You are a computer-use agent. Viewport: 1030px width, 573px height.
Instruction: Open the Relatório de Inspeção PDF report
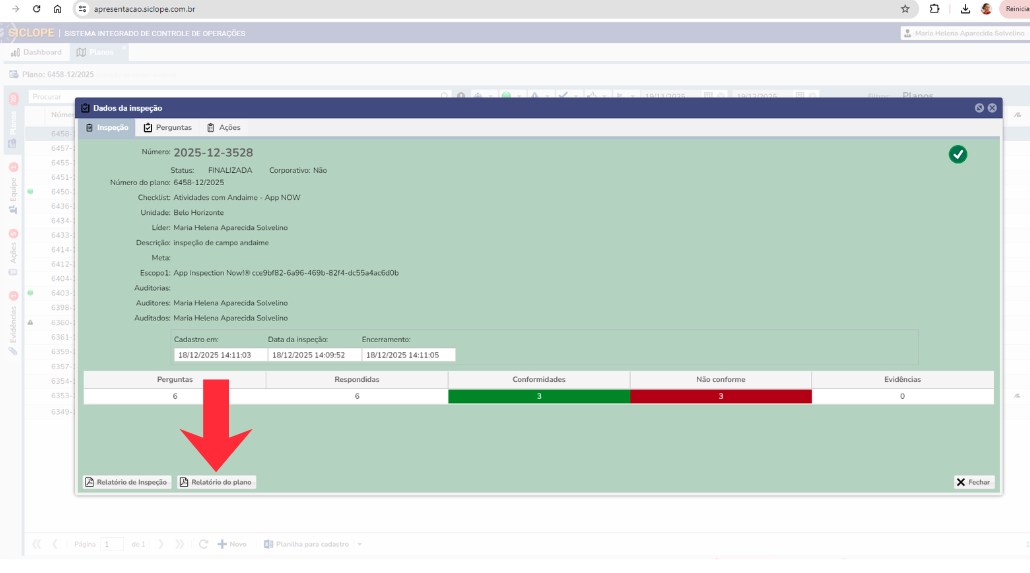point(127,482)
